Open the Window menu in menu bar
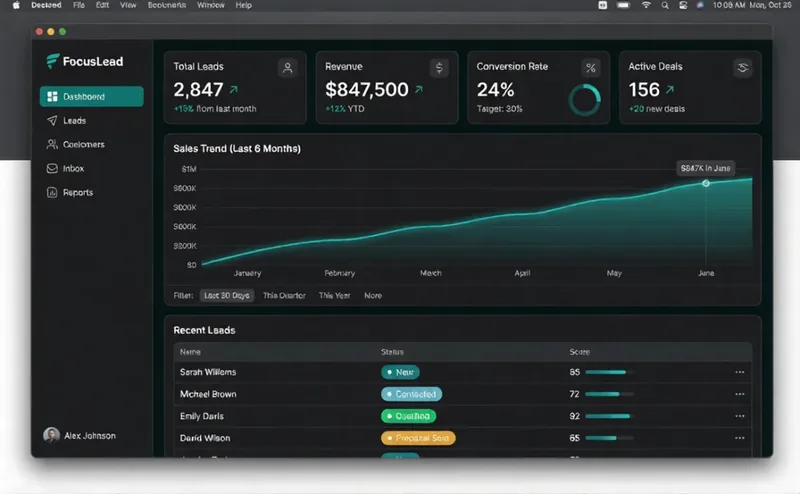800x494 pixels. tap(211, 5)
